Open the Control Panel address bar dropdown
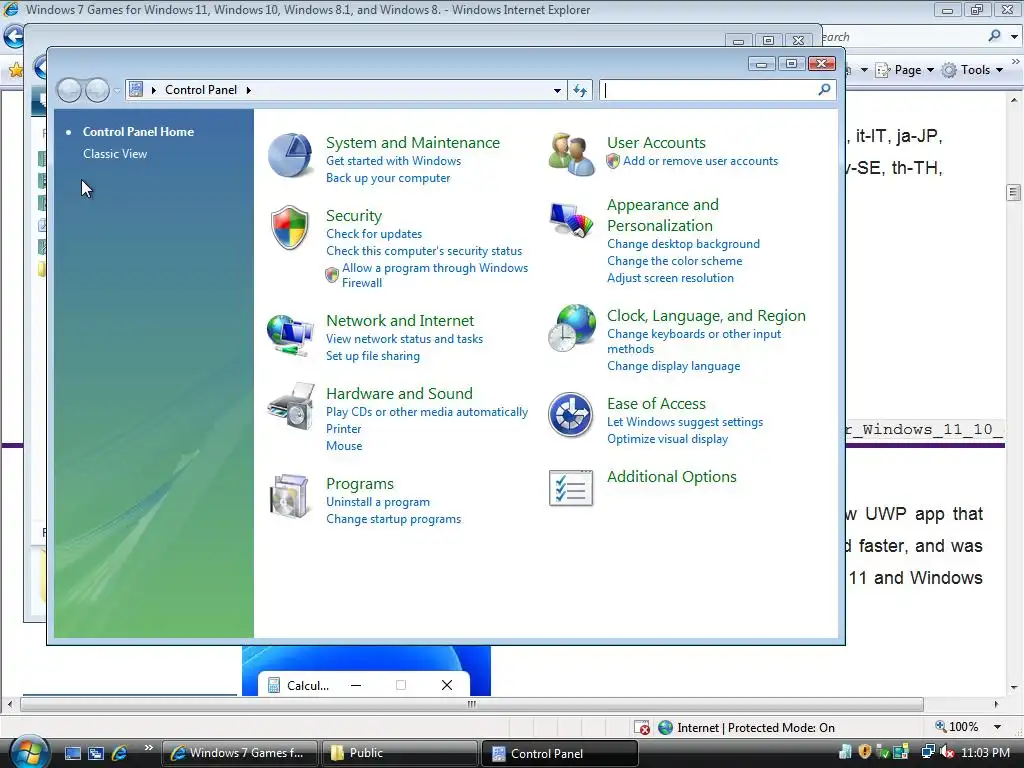This screenshot has width=1024, height=768. click(x=557, y=90)
